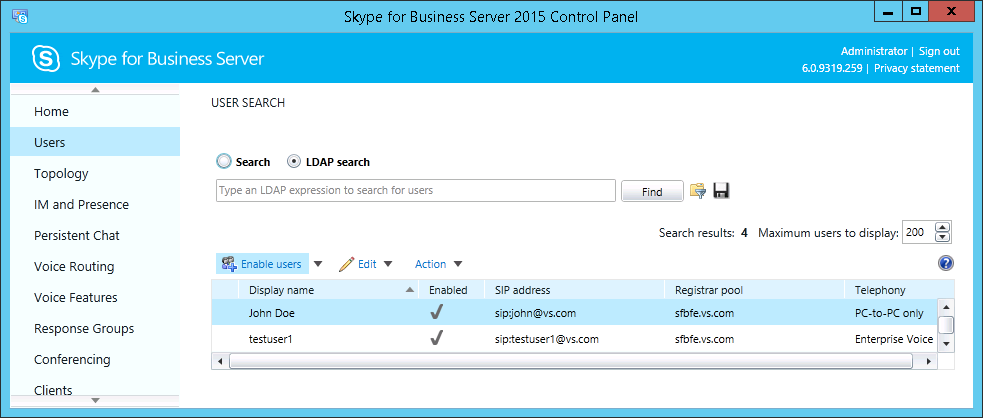Expand the Enable users dropdown arrow
This screenshot has height=418, width=983.
318,264
